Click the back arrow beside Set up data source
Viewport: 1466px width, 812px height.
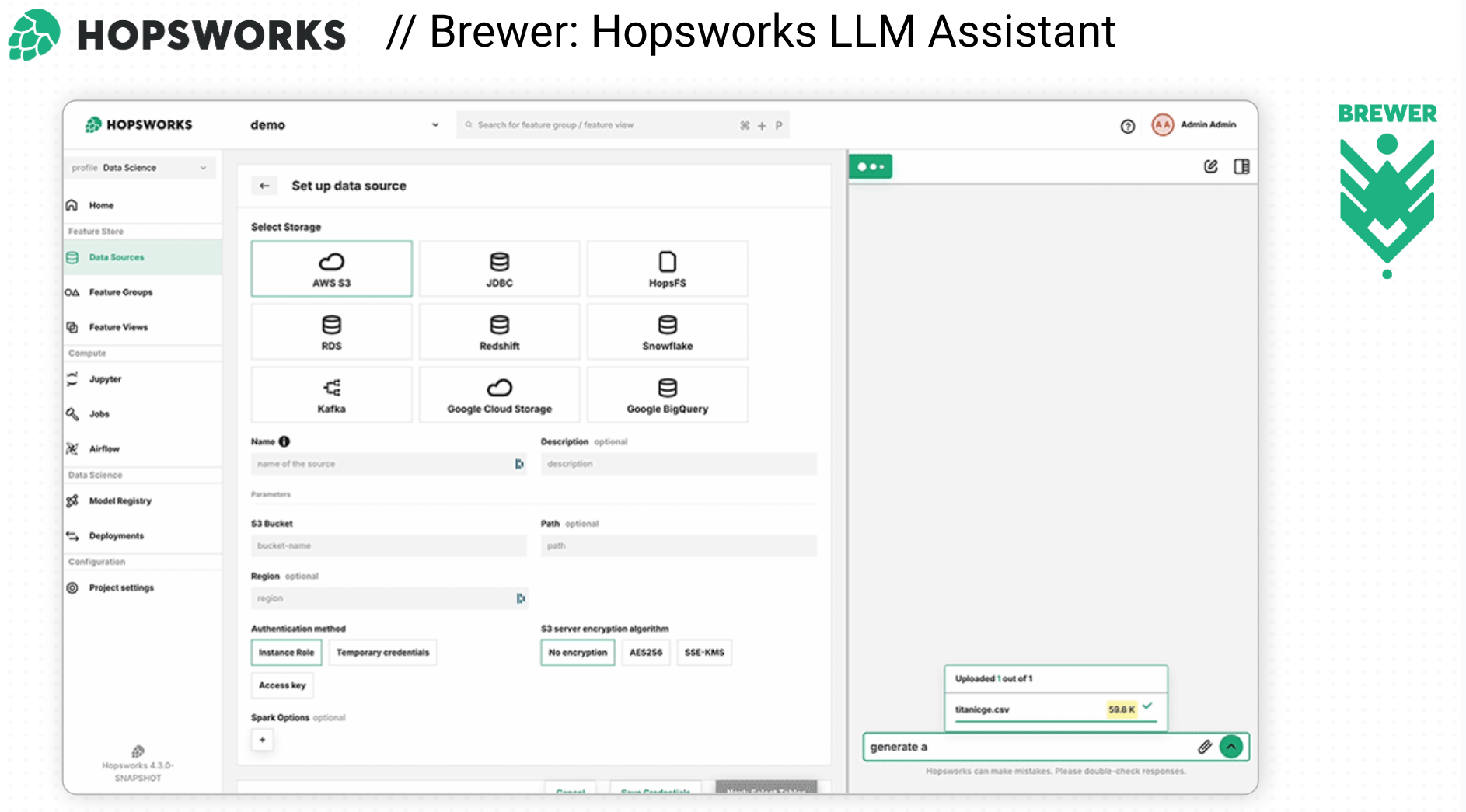264,186
